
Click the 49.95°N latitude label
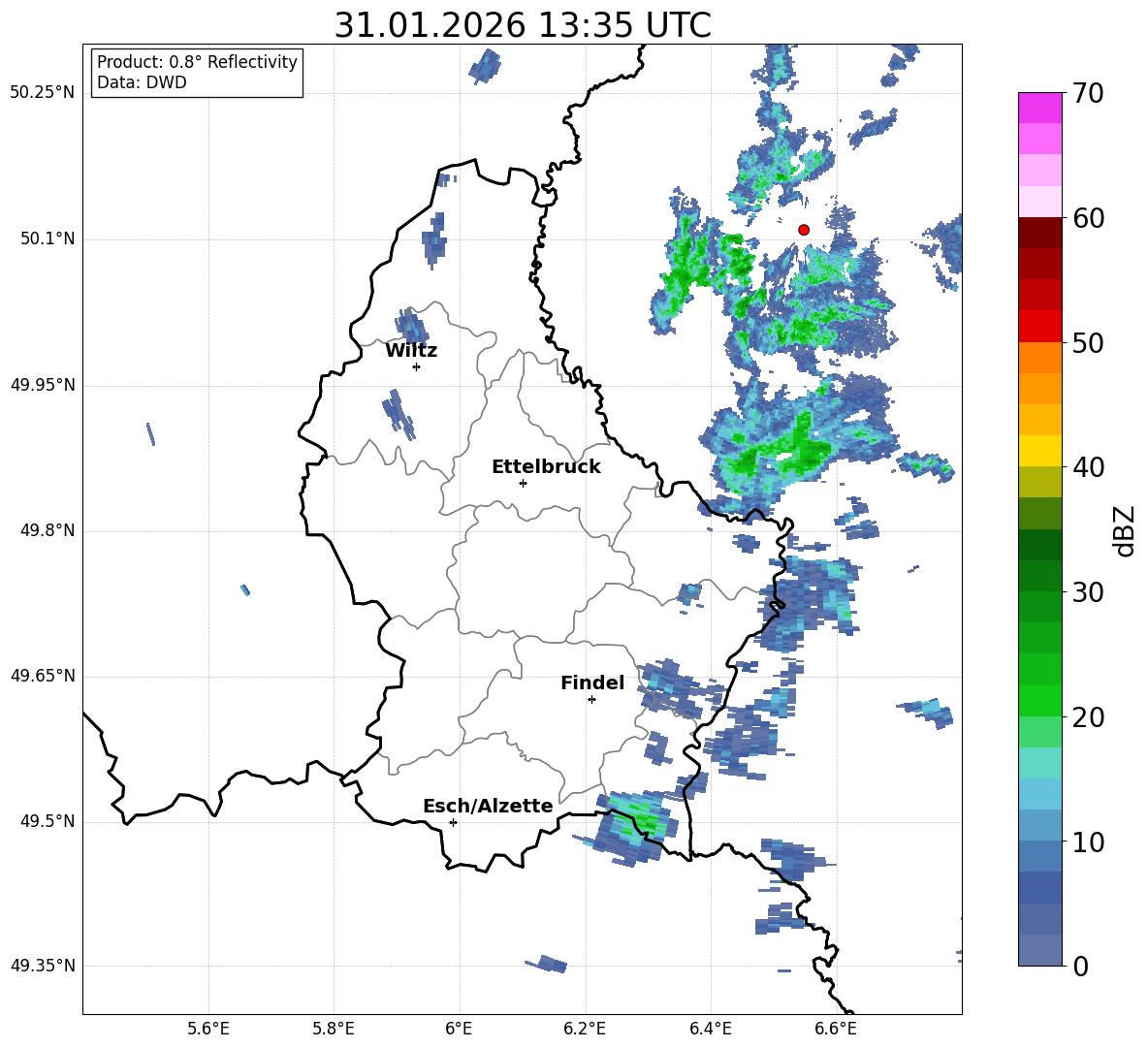click(x=42, y=385)
